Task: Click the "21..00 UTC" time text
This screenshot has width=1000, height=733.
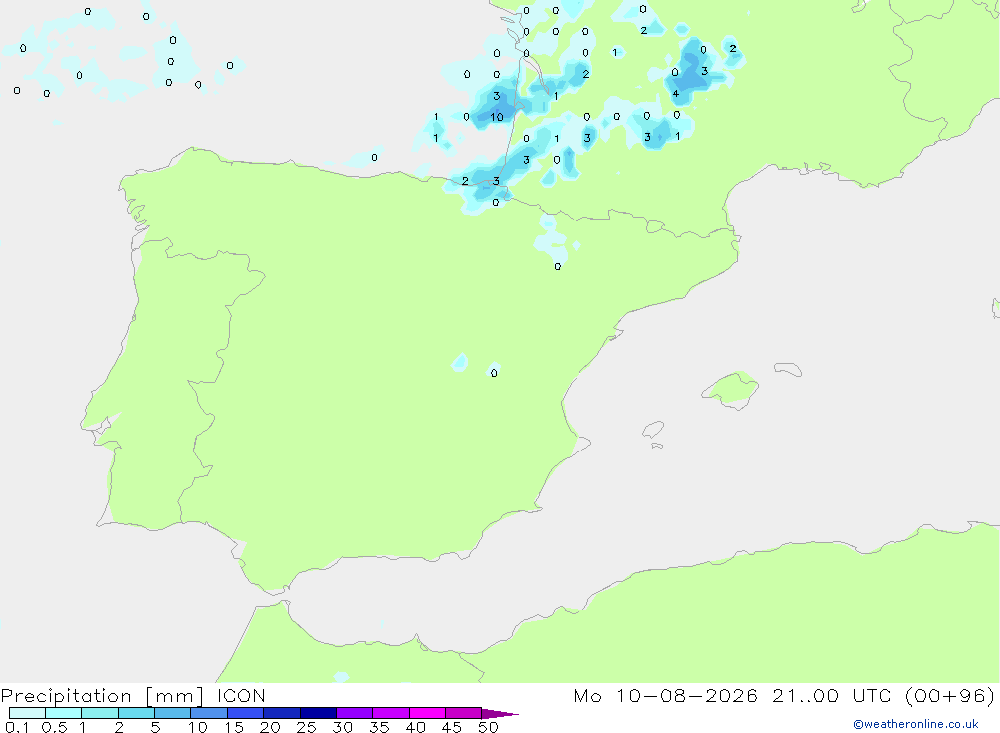Action: point(831,696)
